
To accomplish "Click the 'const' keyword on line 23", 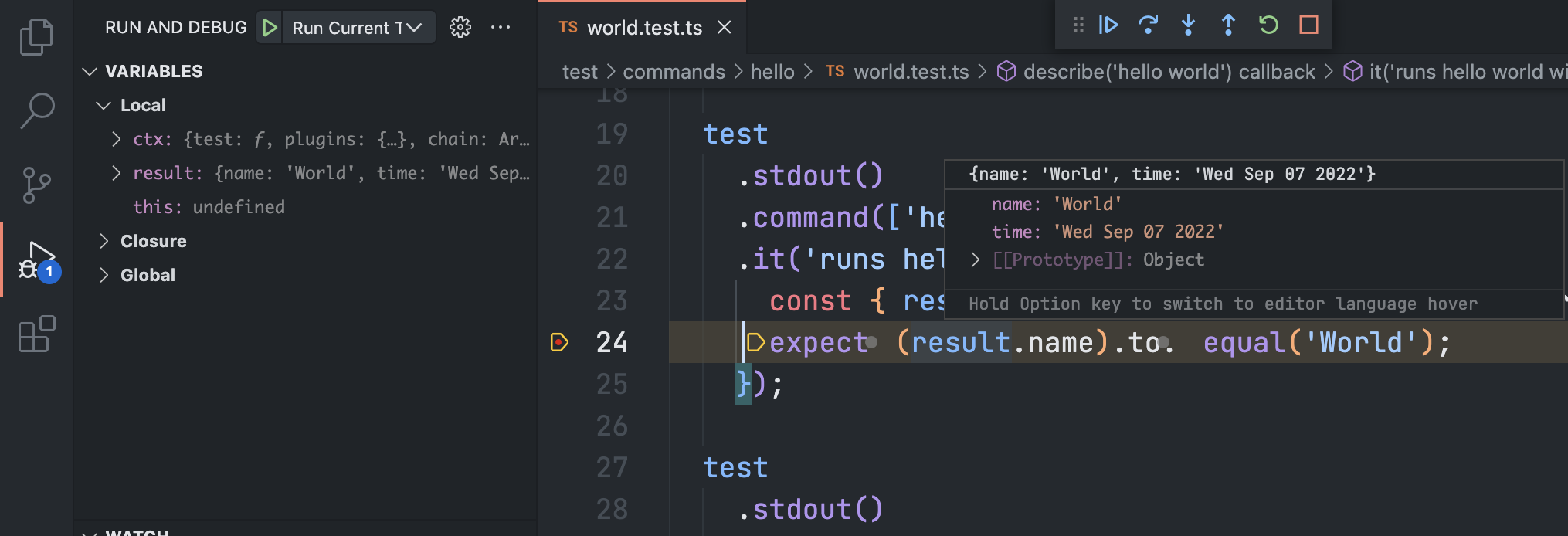I will tap(810, 300).
